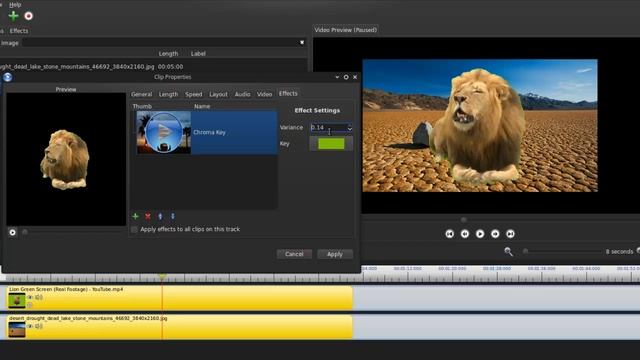Add a new effect with green plus

point(136,216)
